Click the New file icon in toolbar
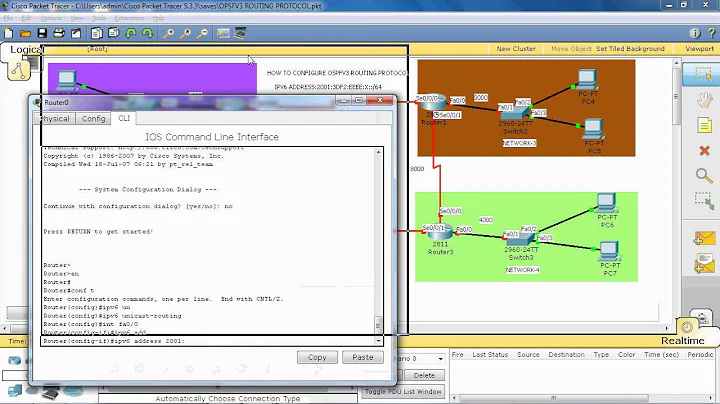The height and width of the screenshot is (404, 720). [8, 33]
